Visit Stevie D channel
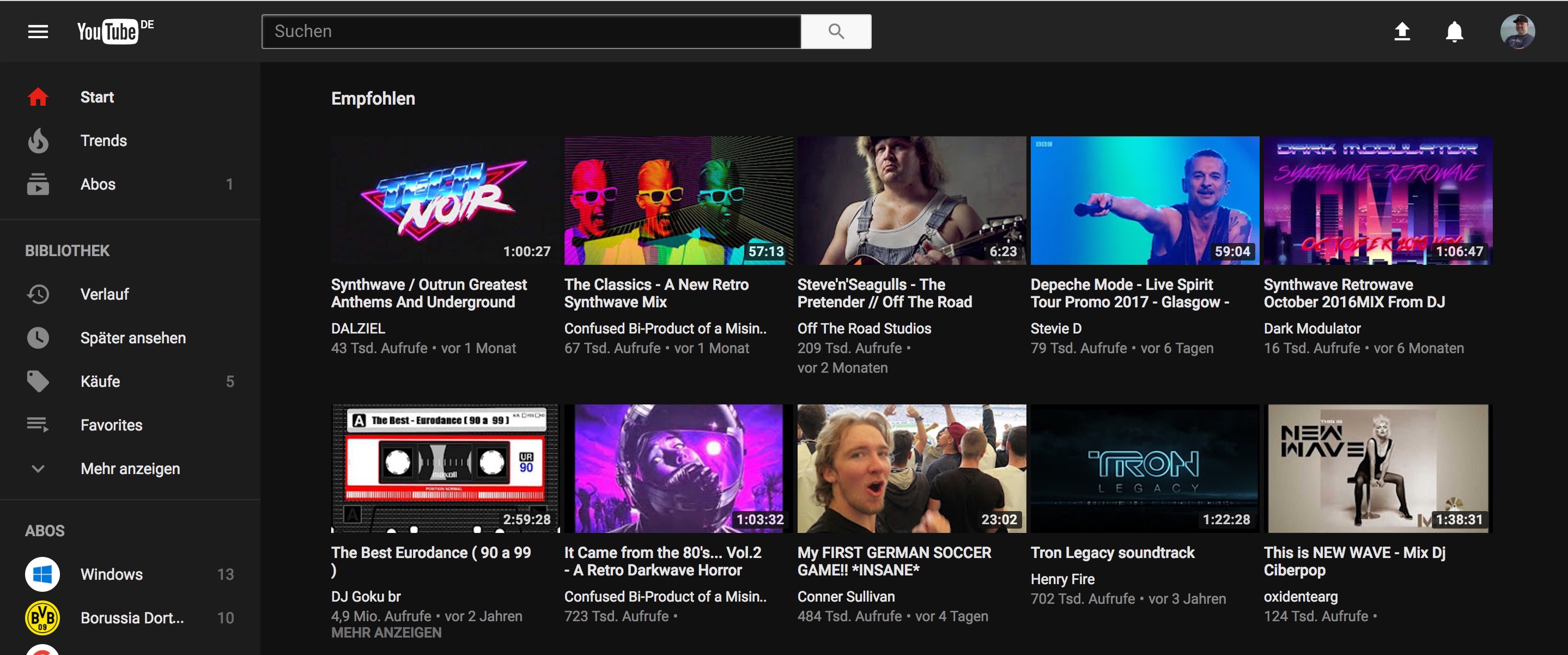 1056,329
